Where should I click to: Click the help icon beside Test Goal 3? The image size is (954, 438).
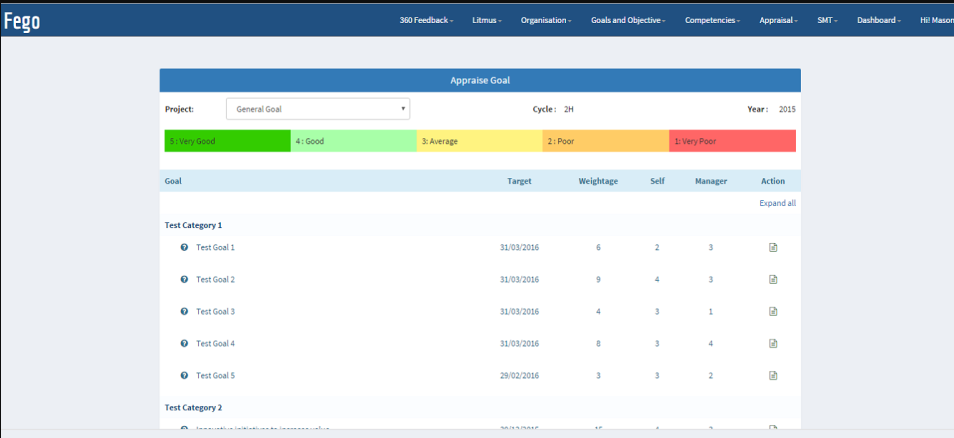pyautogui.click(x=184, y=311)
